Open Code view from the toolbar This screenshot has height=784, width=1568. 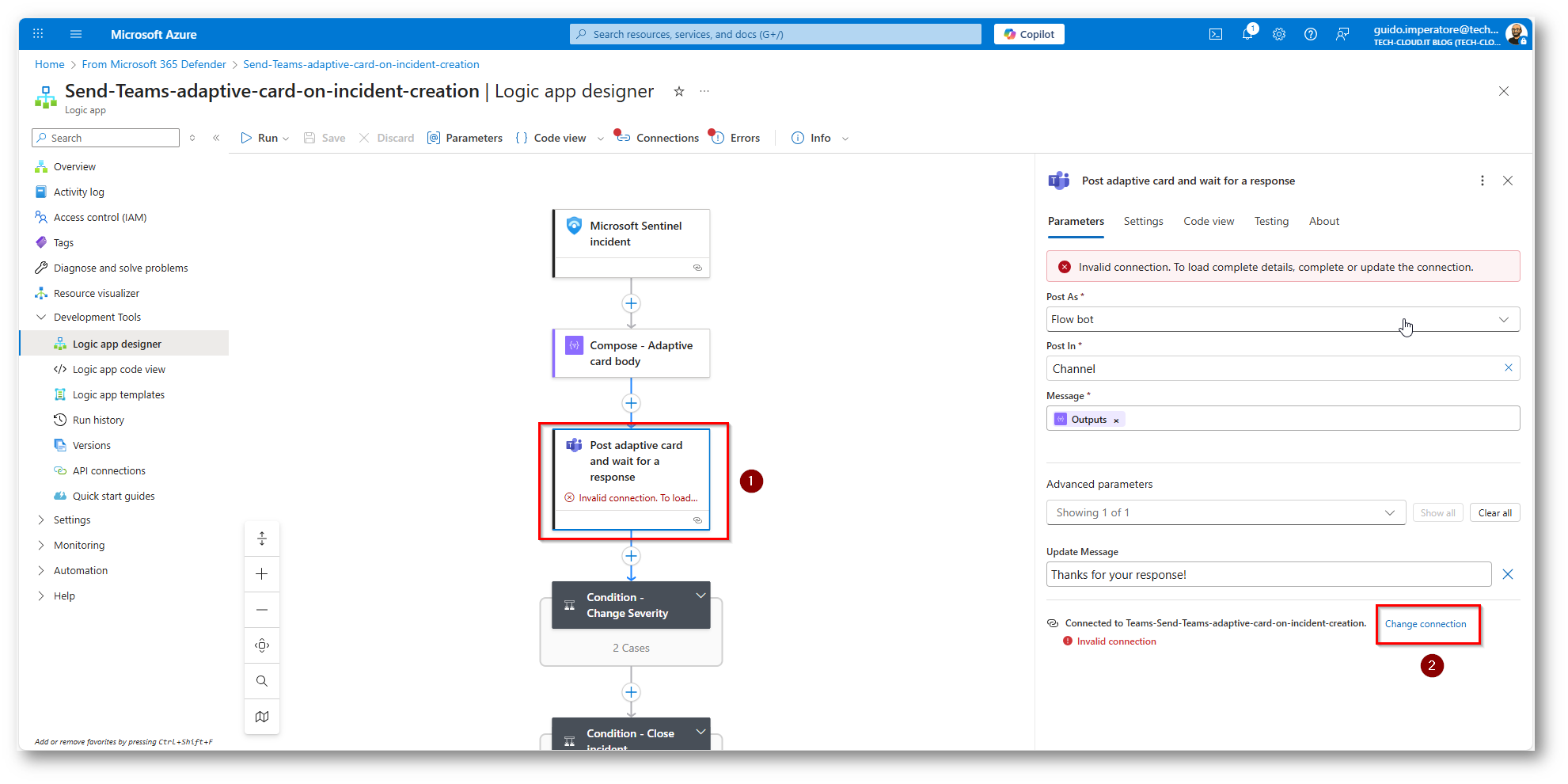pos(551,138)
